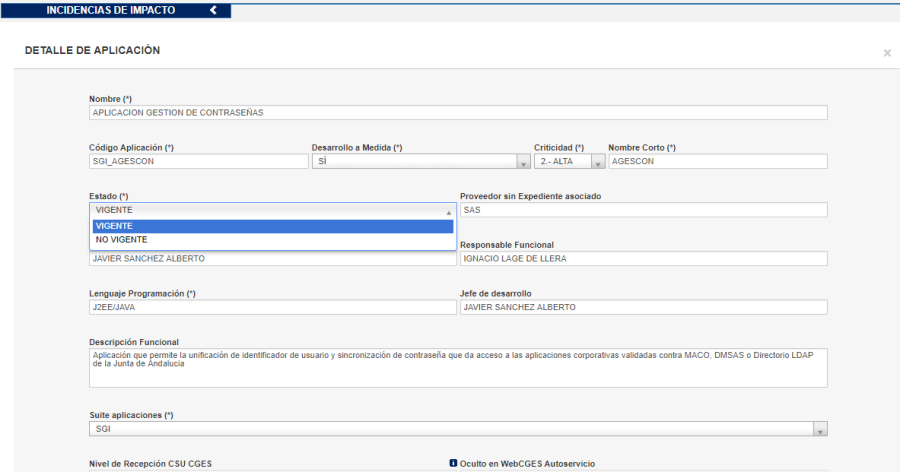The width and height of the screenshot is (900, 472).
Task: Collapse the Incidencias de Impacto chevron arrow
Action: pos(214,10)
